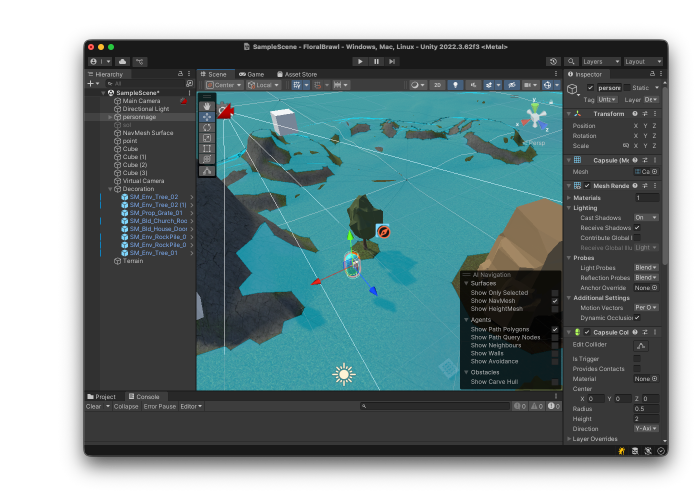696x493 pixels.
Task: Lock the Inspector panel
Action: 652,74
